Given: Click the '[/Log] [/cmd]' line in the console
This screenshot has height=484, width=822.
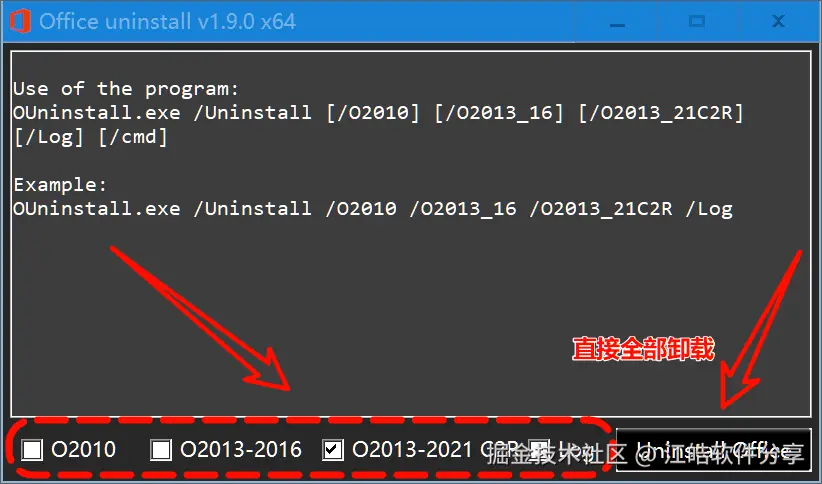Looking at the screenshot, I should pyautogui.click(x=90, y=137).
